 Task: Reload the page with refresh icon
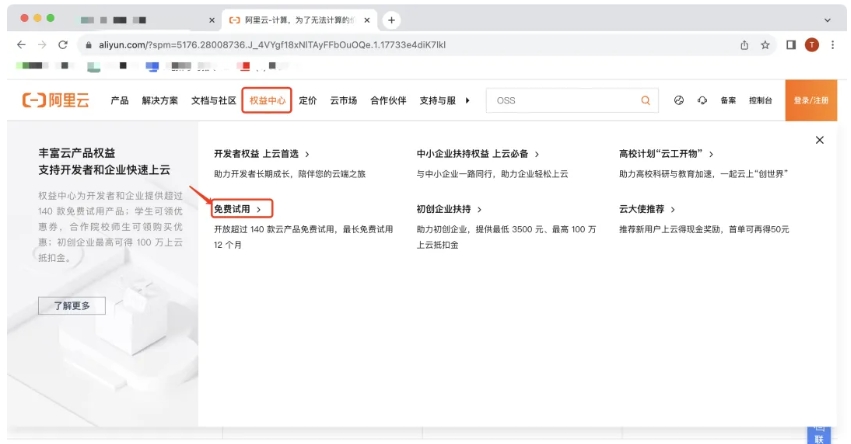point(63,45)
